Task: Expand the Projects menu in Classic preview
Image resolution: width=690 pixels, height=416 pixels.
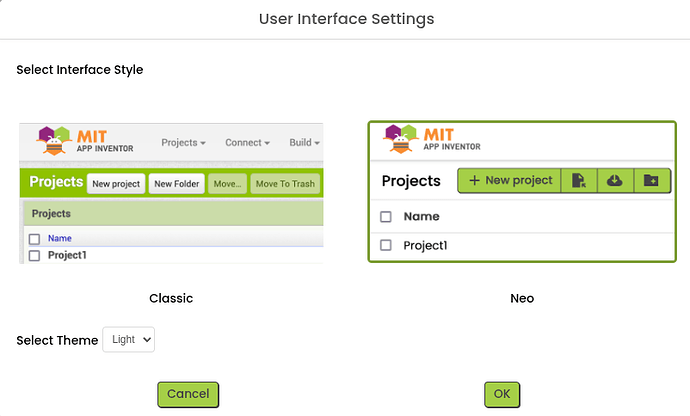Action: 183,143
